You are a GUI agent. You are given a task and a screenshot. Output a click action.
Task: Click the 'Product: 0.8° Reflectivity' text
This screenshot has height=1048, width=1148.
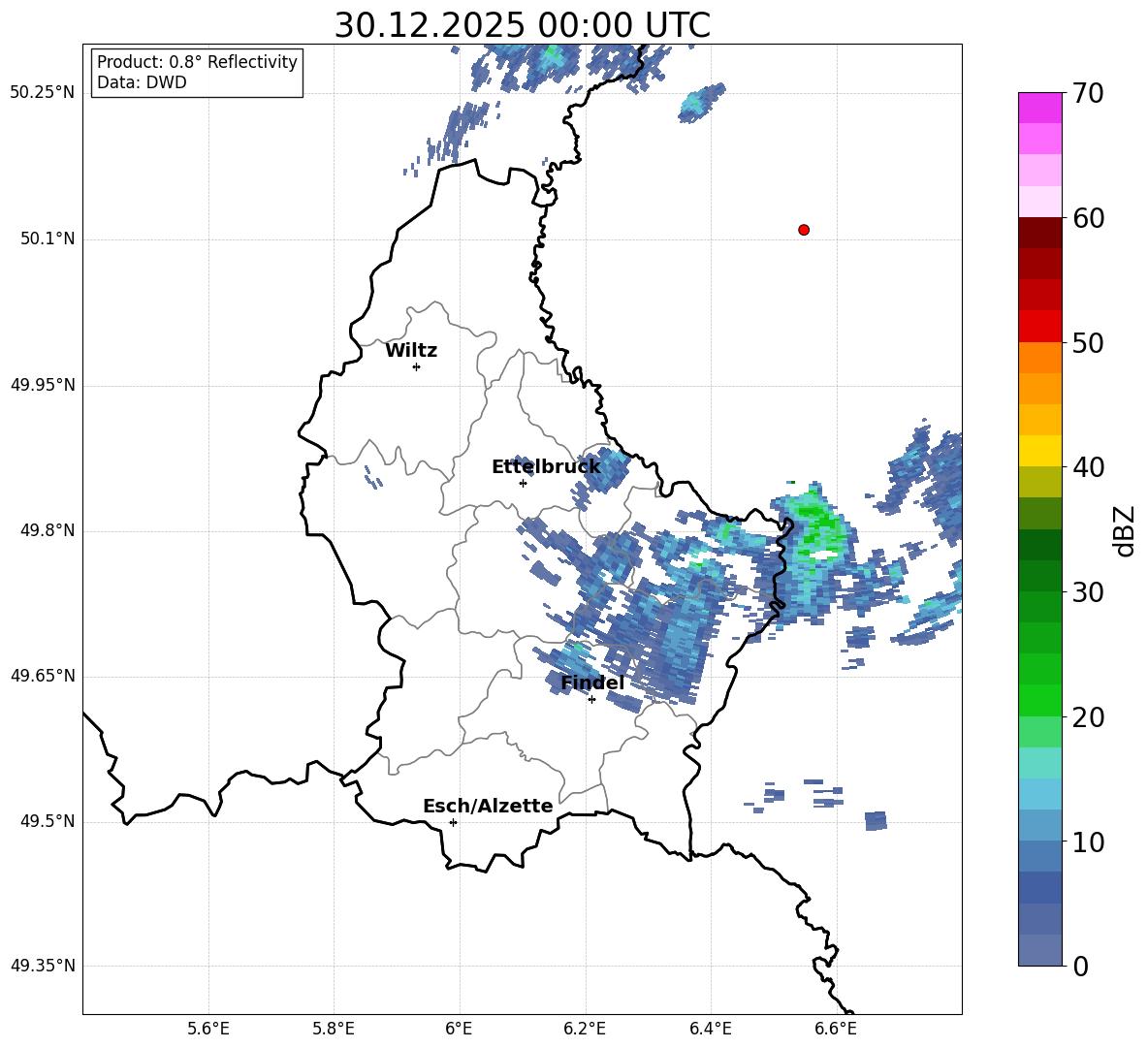pyautogui.click(x=197, y=62)
